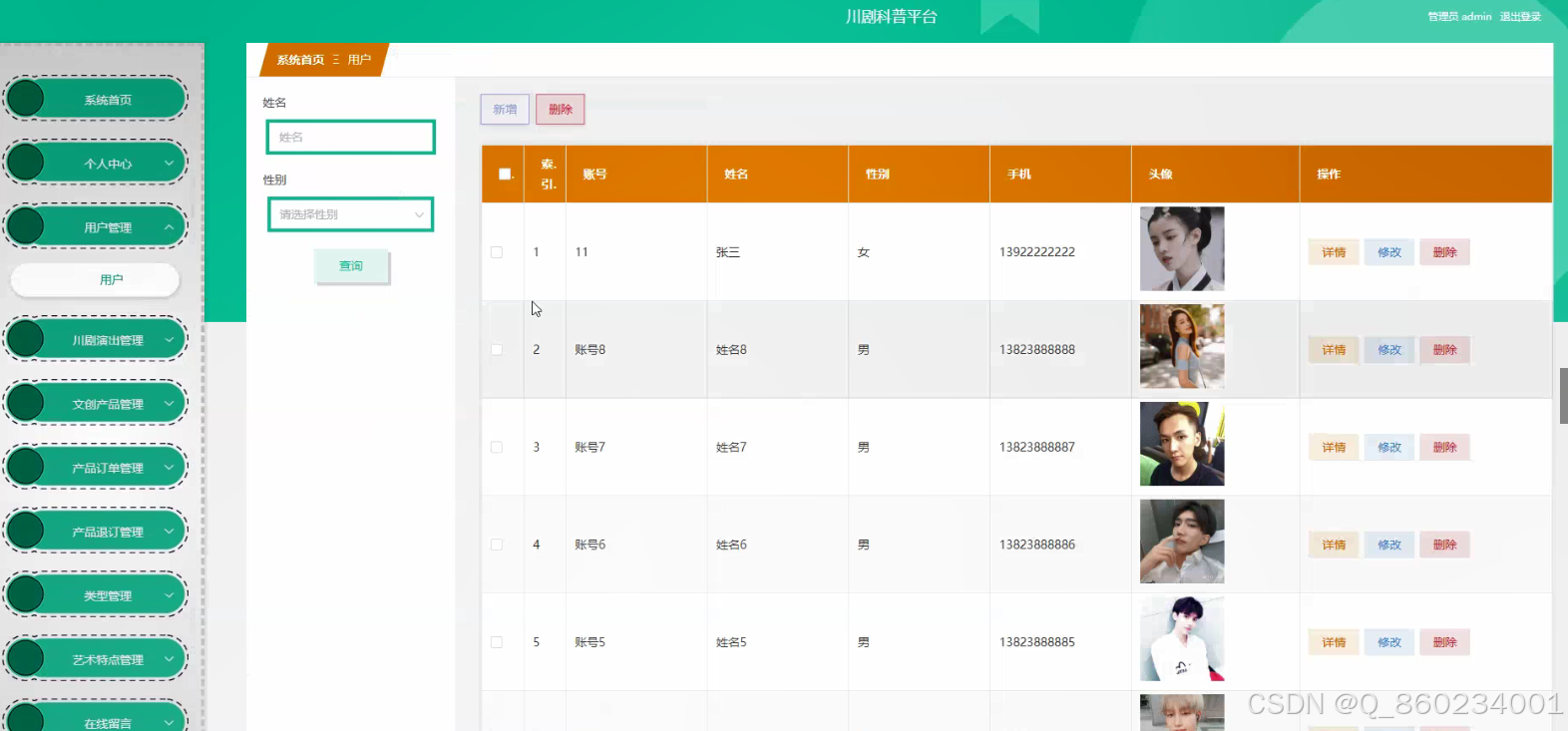This screenshot has height=731, width=1568.
Task: Select the 用户 submenu item
Action: pos(96,280)
